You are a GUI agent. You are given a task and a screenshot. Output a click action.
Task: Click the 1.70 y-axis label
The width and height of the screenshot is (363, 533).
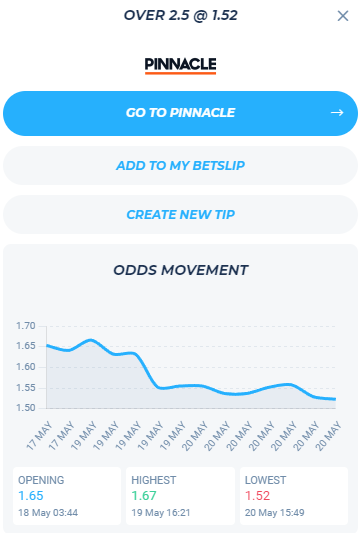click(26, 326)
